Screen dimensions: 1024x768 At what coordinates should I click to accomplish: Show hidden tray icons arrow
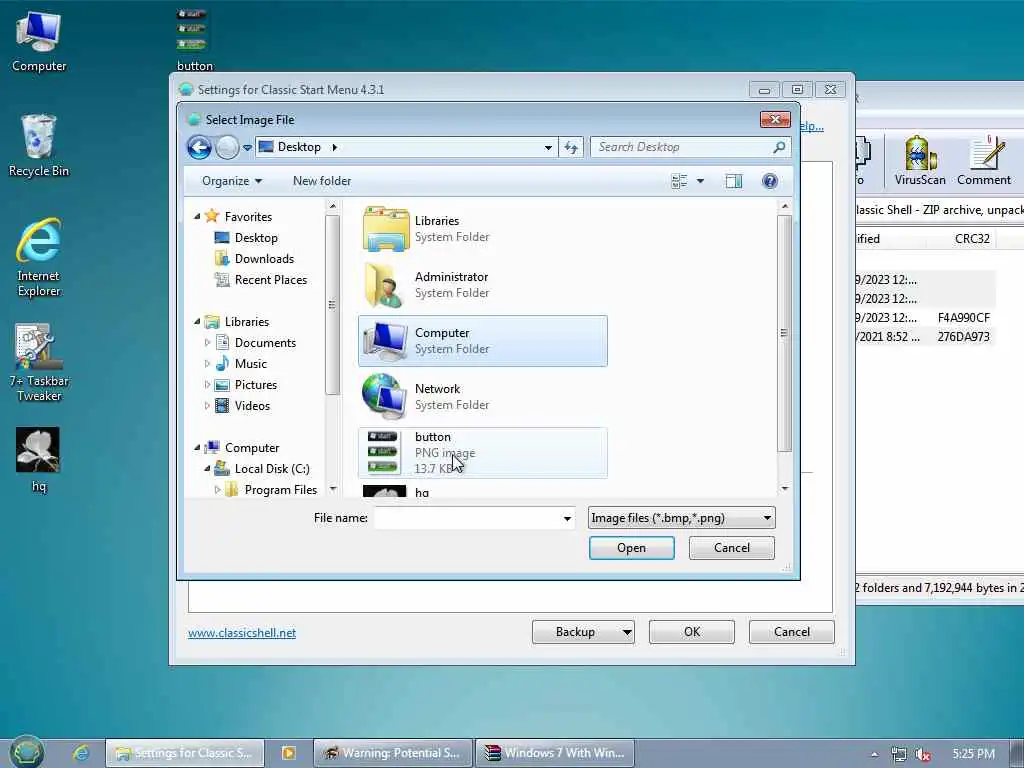(x=874, y=754)
